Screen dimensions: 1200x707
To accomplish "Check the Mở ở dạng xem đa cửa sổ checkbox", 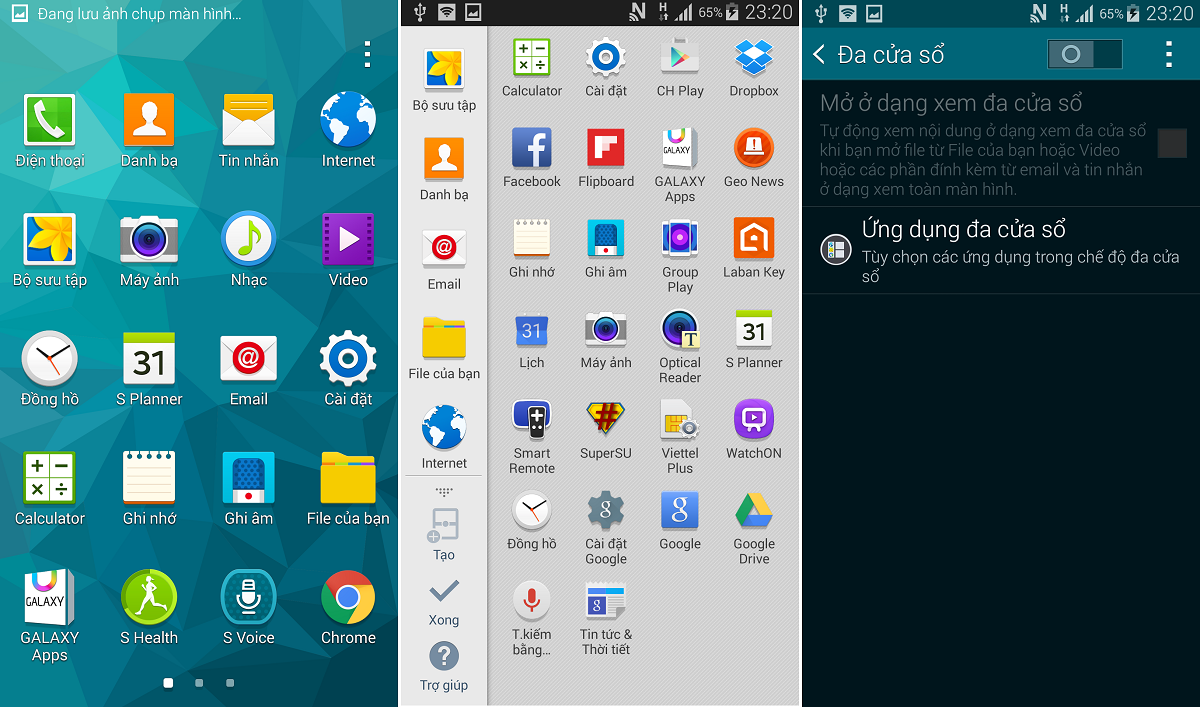I will point(1172,143).
